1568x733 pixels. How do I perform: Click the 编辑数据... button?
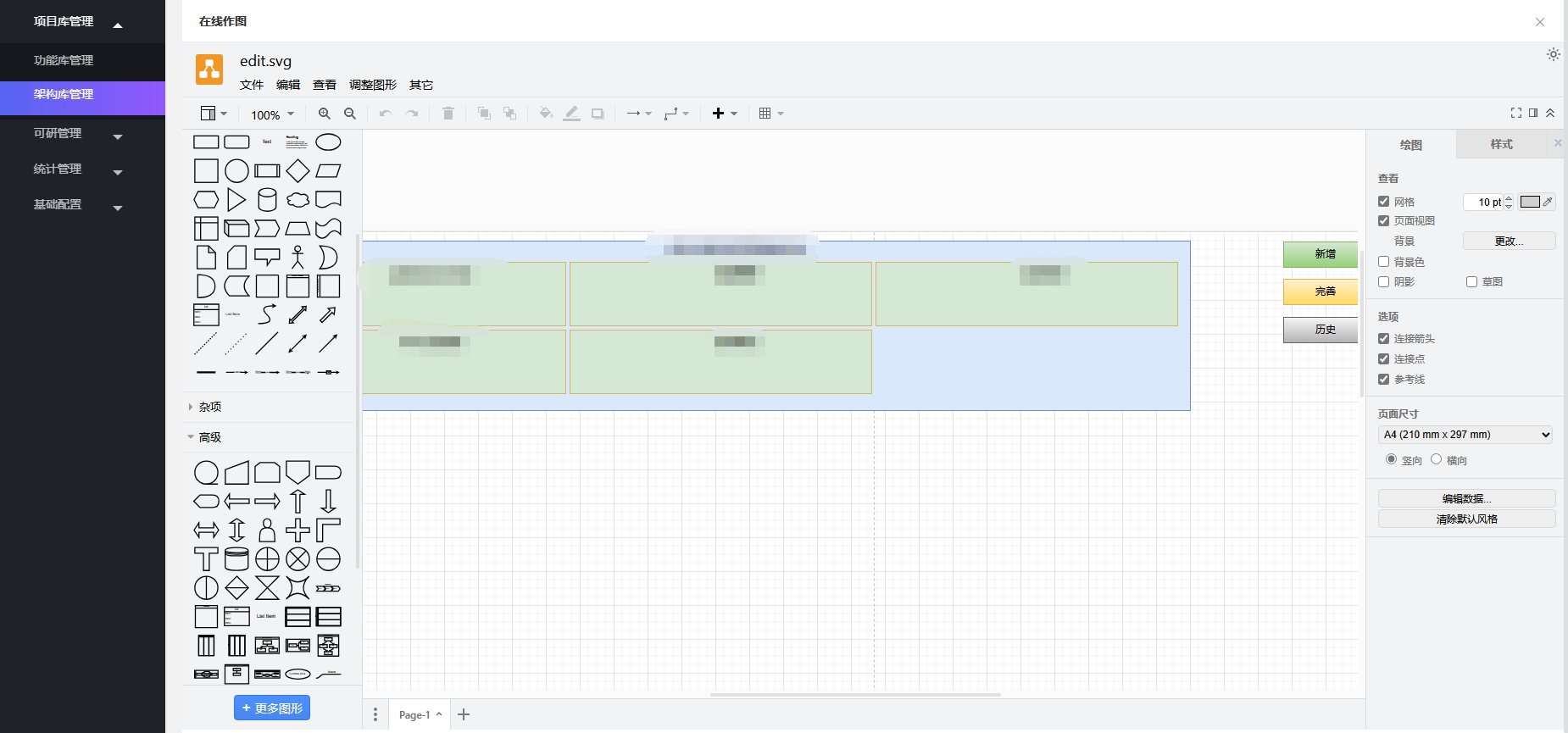tap(1466, 498)
